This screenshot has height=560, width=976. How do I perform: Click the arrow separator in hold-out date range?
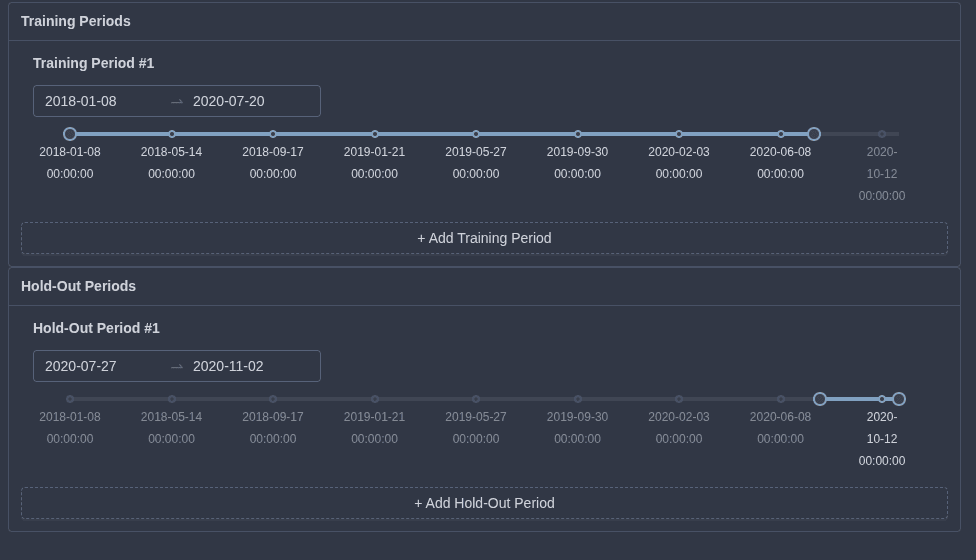[x=177, y=366]
